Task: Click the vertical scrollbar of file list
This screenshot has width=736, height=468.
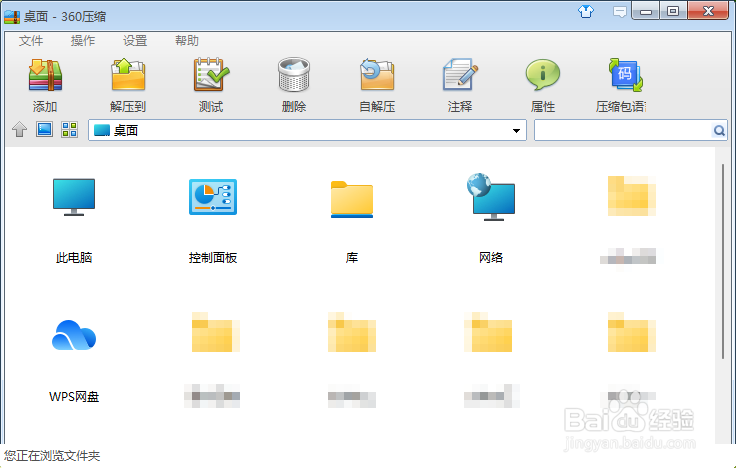Action: click(x=723, y=261)
